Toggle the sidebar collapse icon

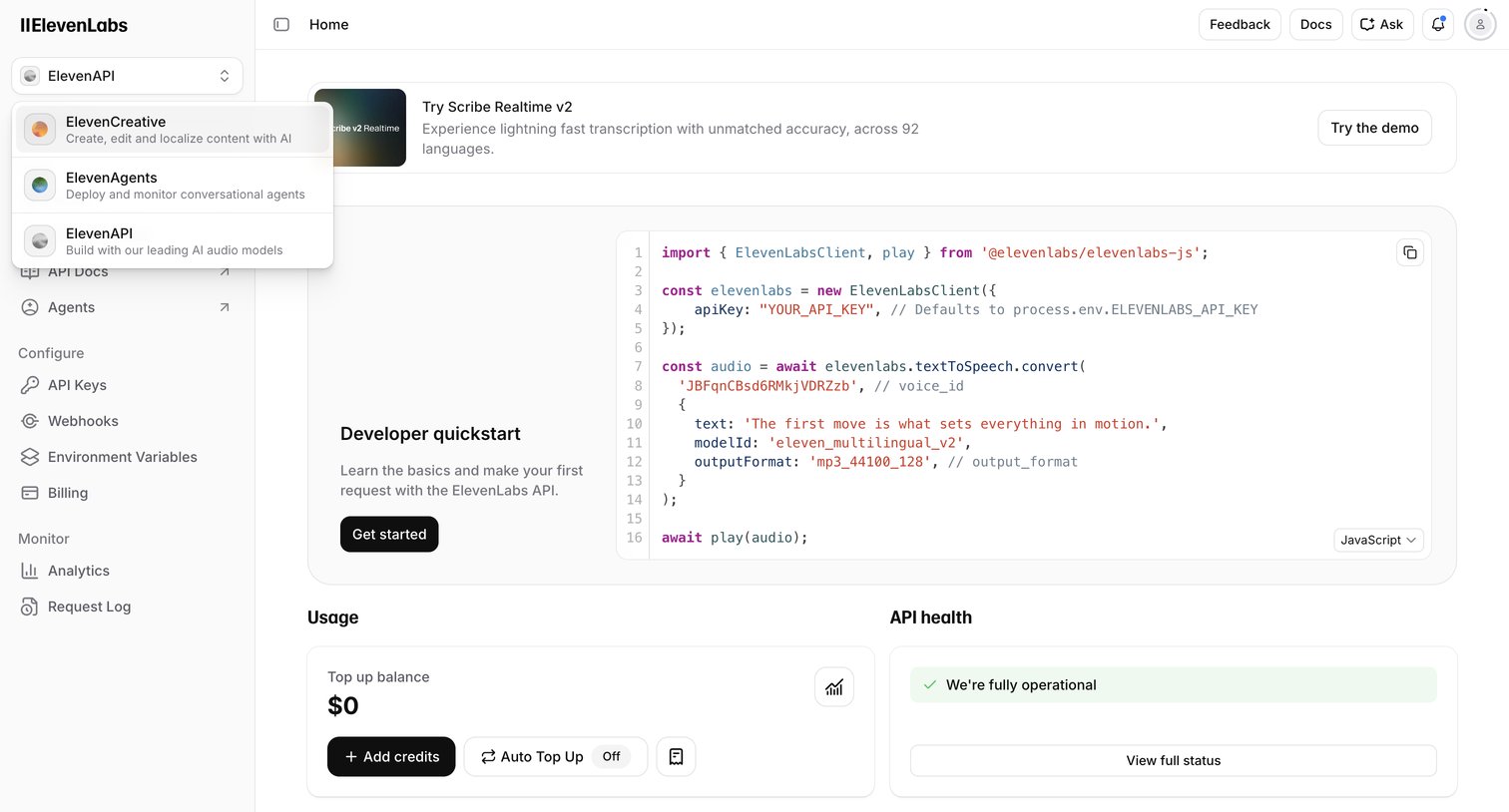(281, 24)
